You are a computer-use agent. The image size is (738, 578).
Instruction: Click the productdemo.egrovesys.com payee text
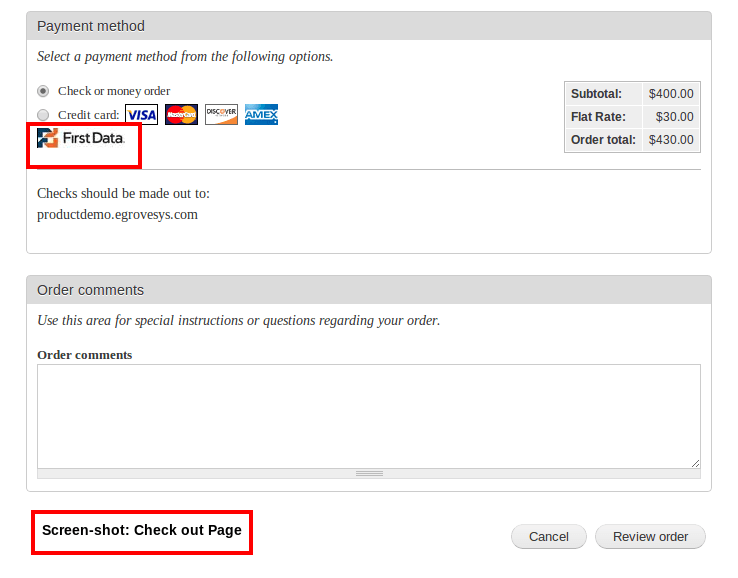(117, 214)
